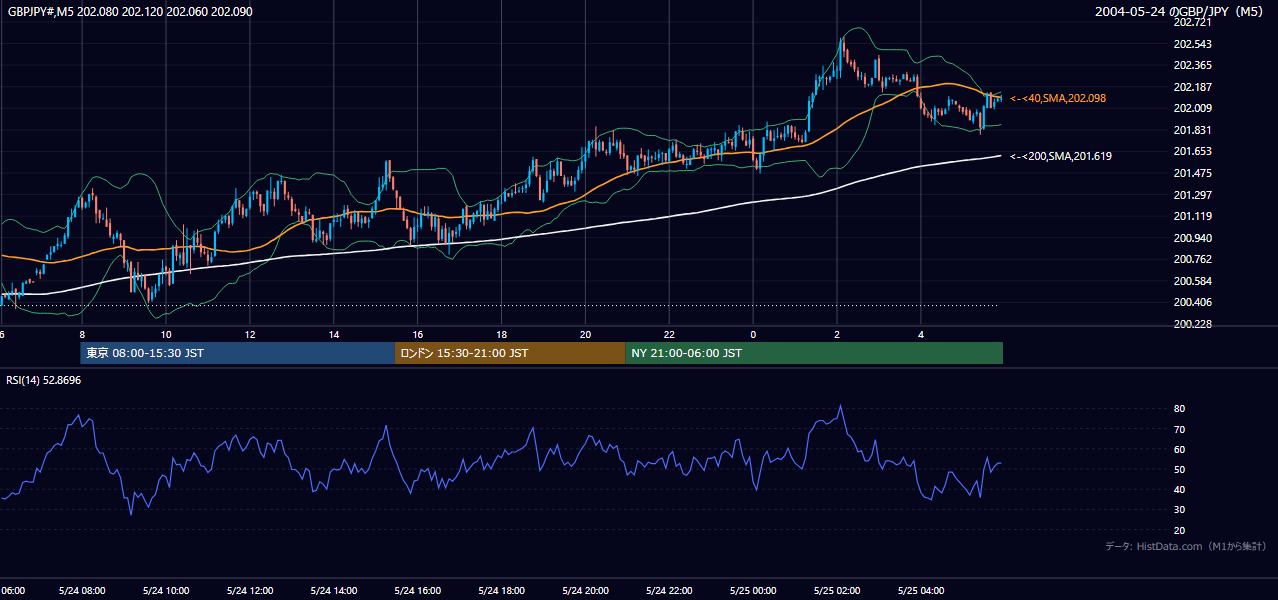
Task: Click RSI scale value 70
Action: (1179, 429)
